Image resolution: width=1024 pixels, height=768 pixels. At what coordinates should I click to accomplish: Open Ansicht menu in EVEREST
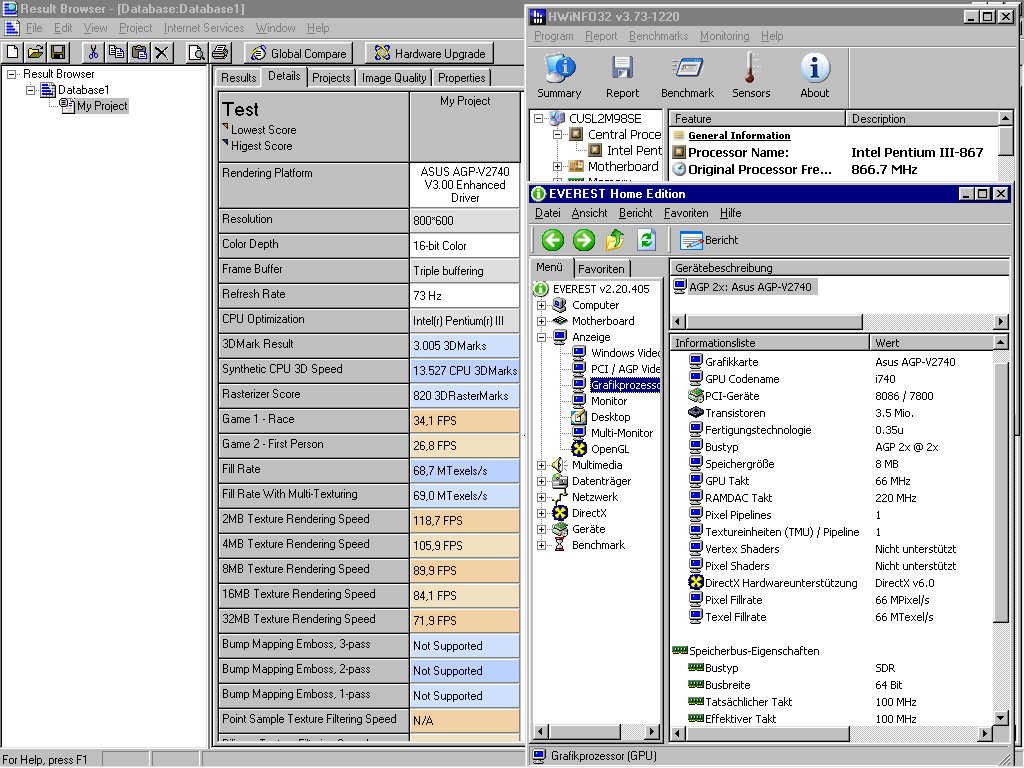click(x=589, y=213)
